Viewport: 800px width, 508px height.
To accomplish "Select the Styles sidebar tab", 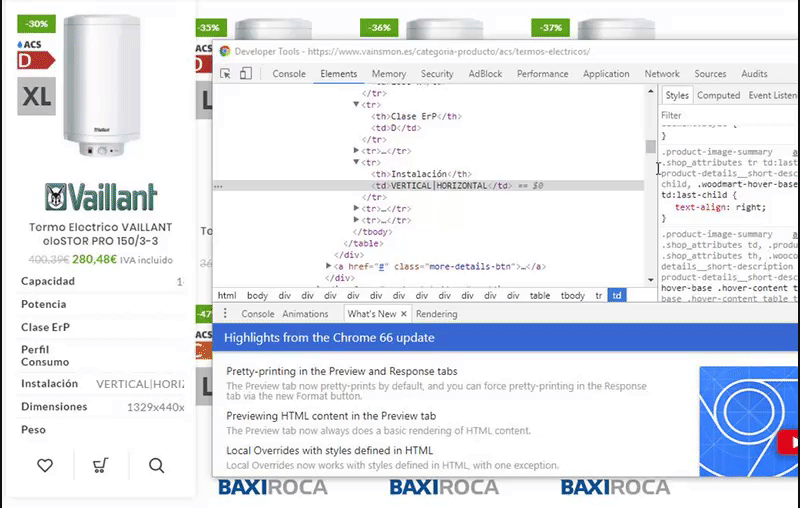I will [x=677, y=95].
